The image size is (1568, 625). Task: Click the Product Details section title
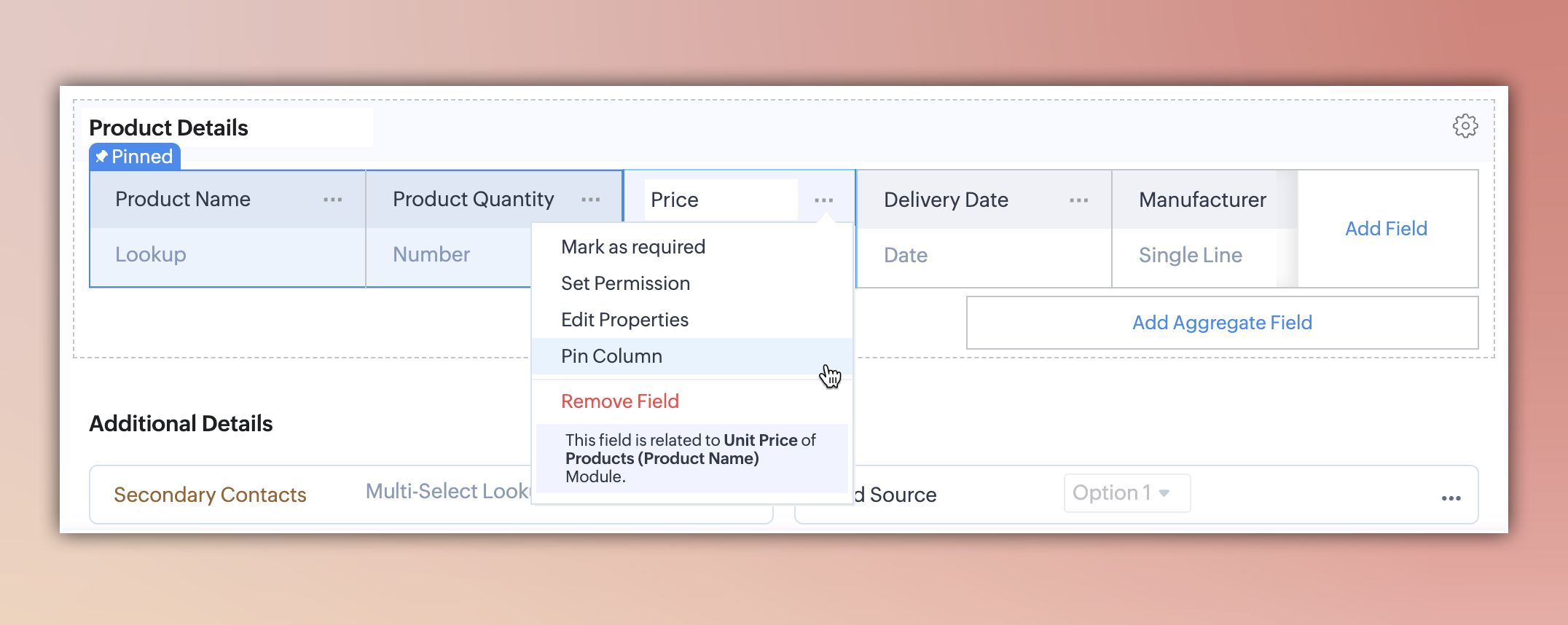point(169,128)
